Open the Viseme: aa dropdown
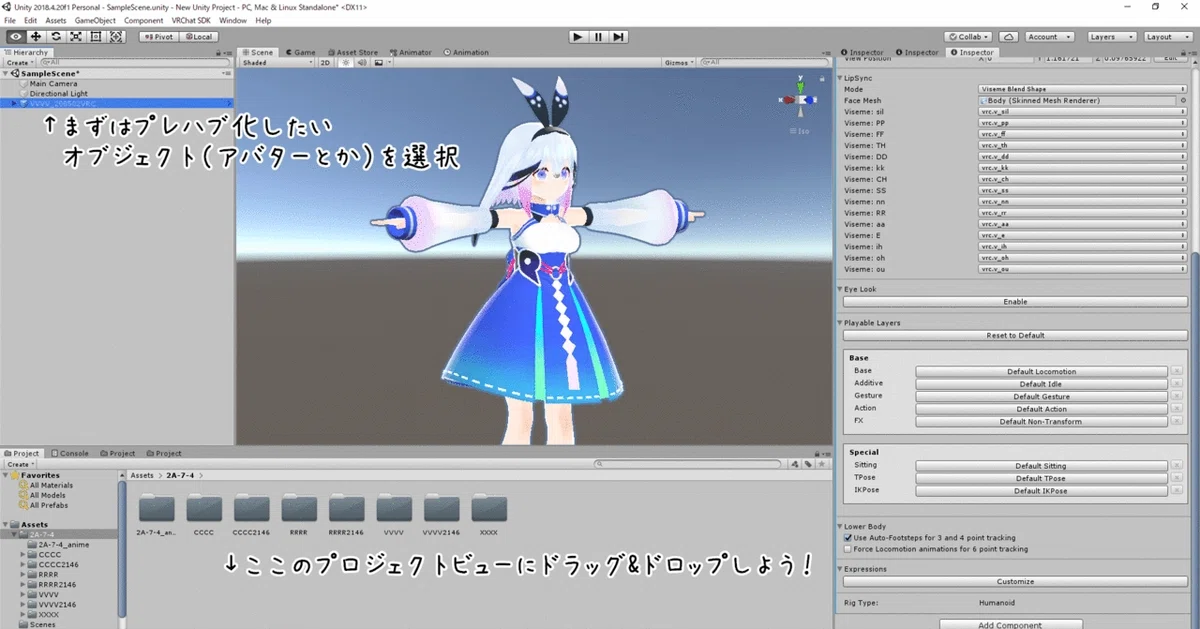 coord(1082,224)
